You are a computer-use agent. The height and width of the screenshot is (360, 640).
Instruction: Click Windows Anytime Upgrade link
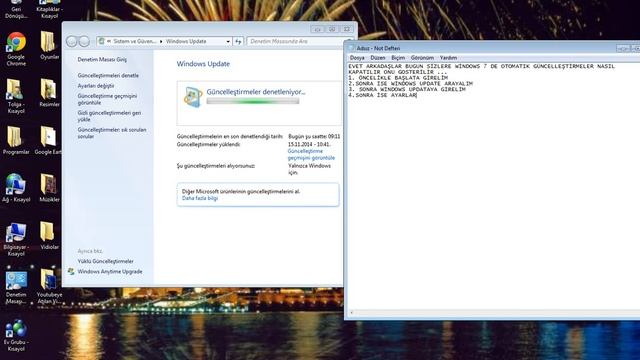[110, 271]
